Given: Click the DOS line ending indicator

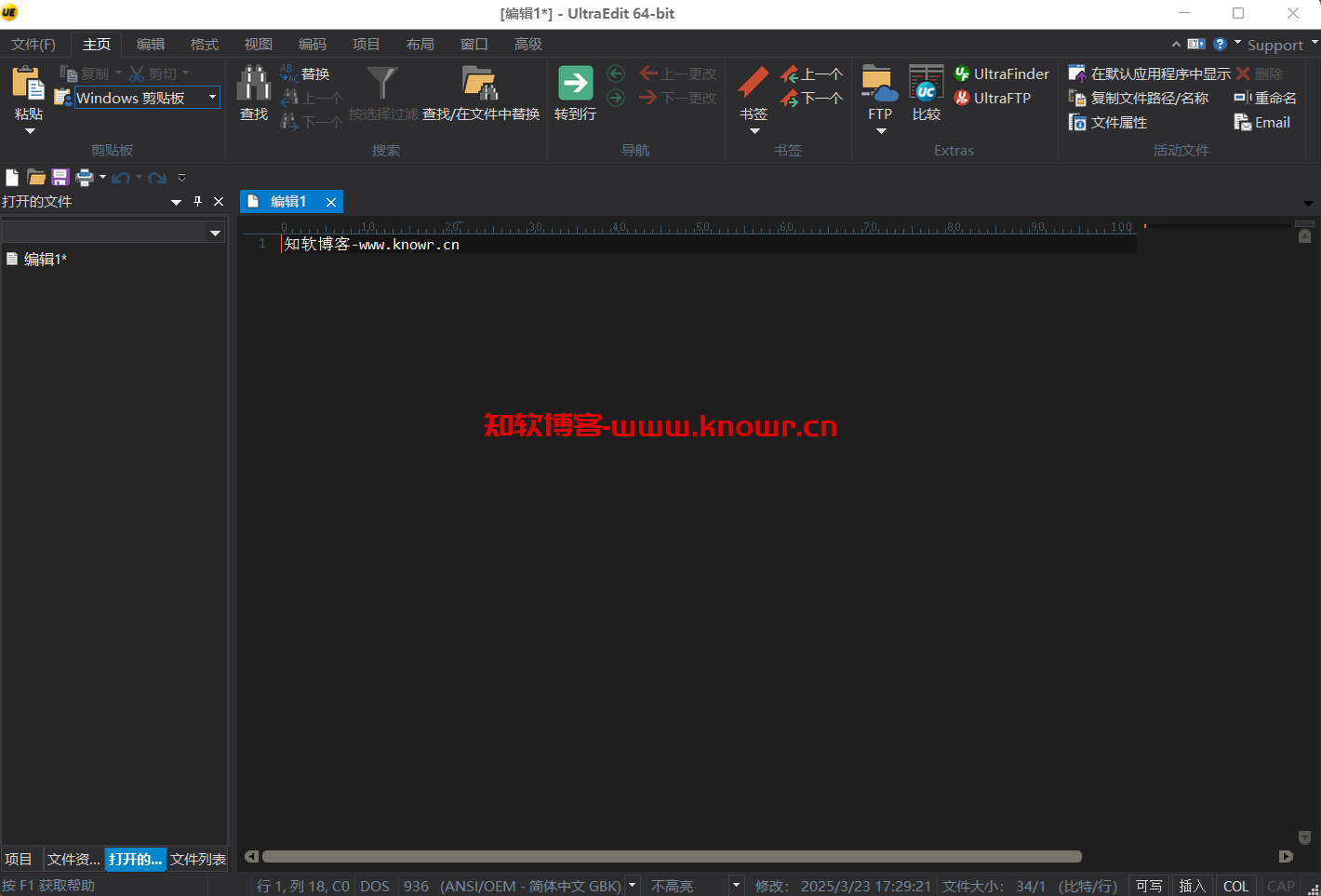Looking at the screenshot, I should 375,886.
